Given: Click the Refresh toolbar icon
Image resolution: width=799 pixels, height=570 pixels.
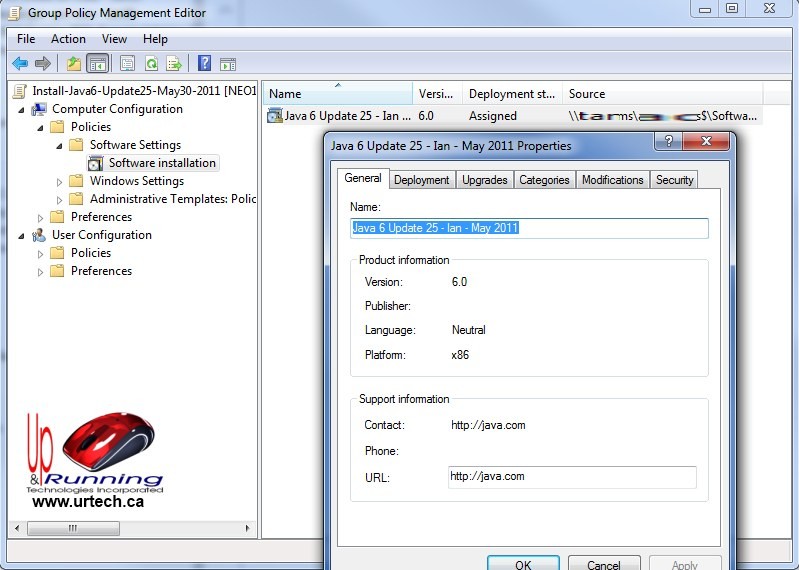Looking at the screenshot, I should click(151, 64).
